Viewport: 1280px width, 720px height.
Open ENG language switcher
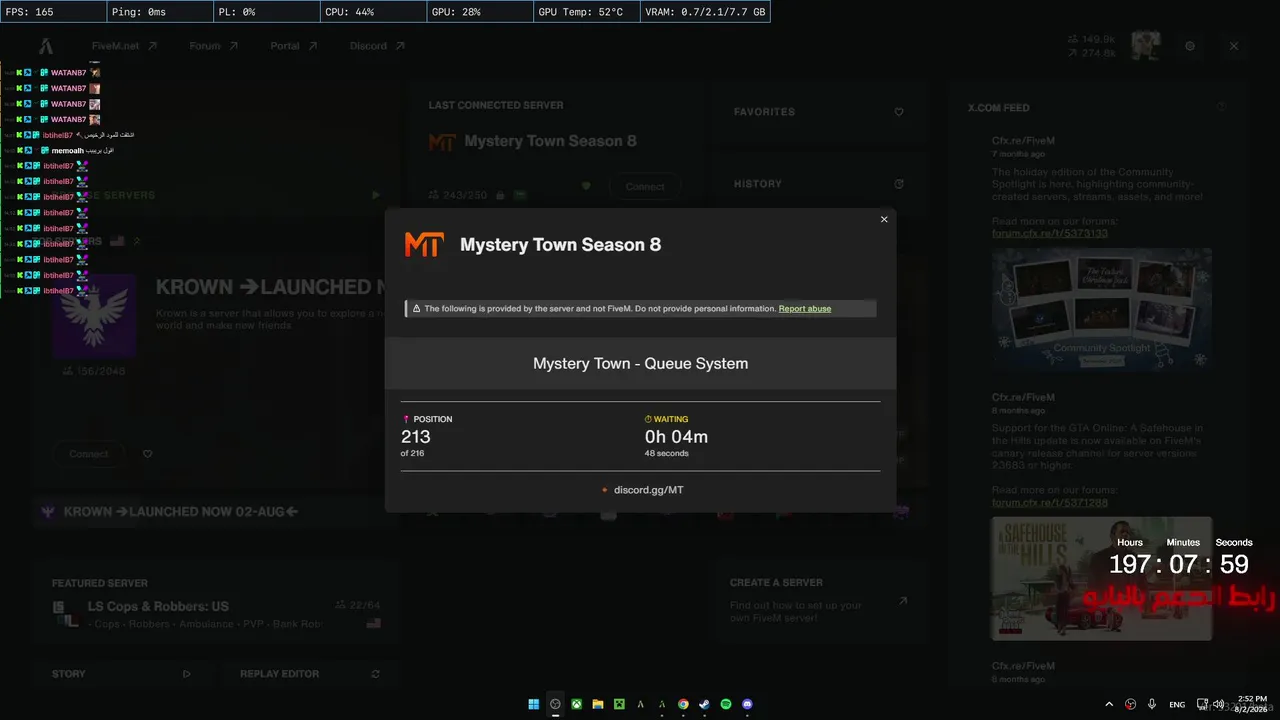pyautogui.click(x=1177, y=704)
